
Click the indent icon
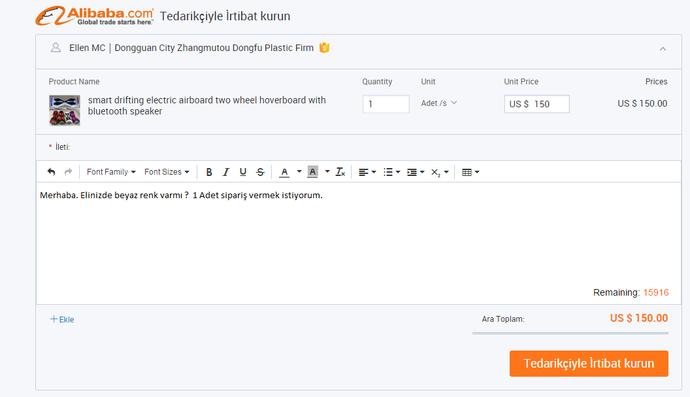click(x=412, y=172)
